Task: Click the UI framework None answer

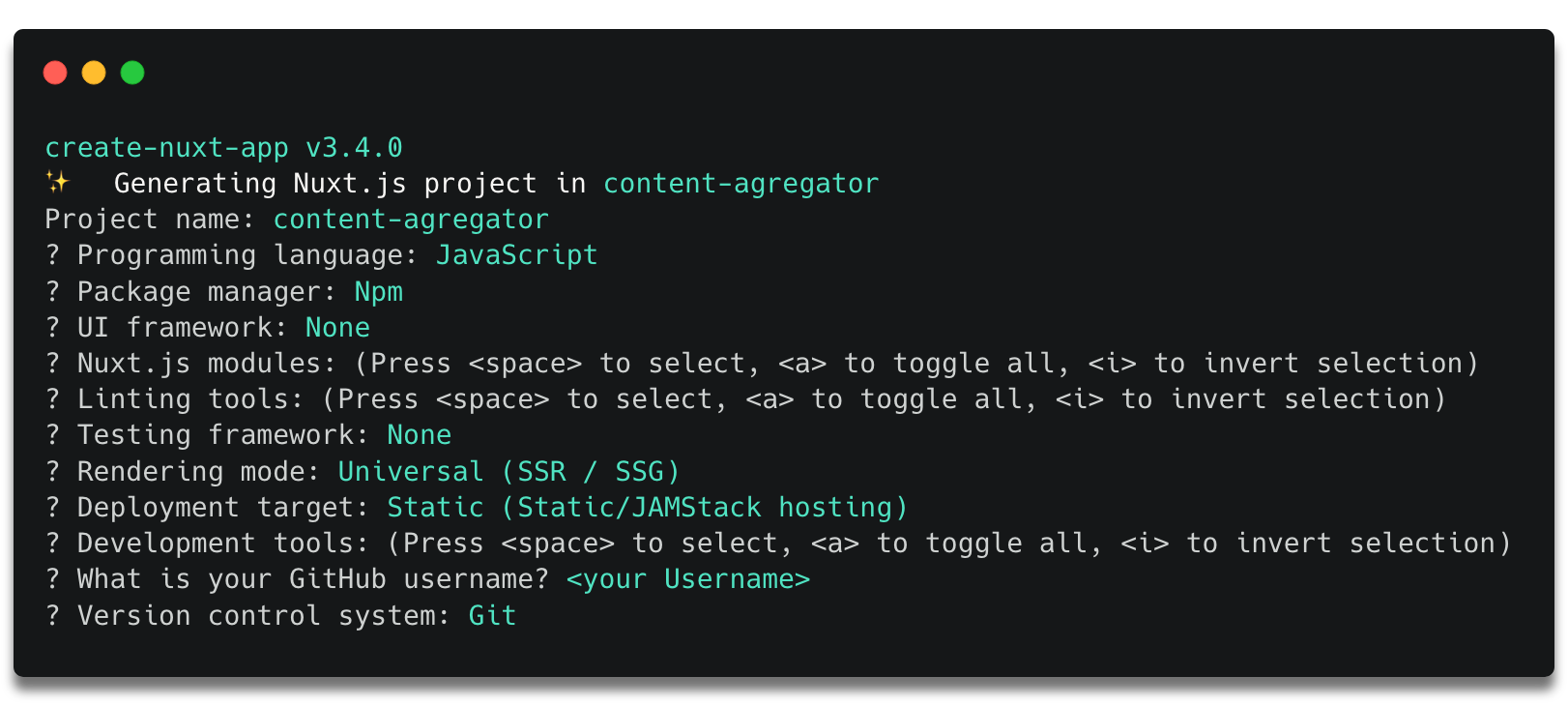Action: click(337, 328)
